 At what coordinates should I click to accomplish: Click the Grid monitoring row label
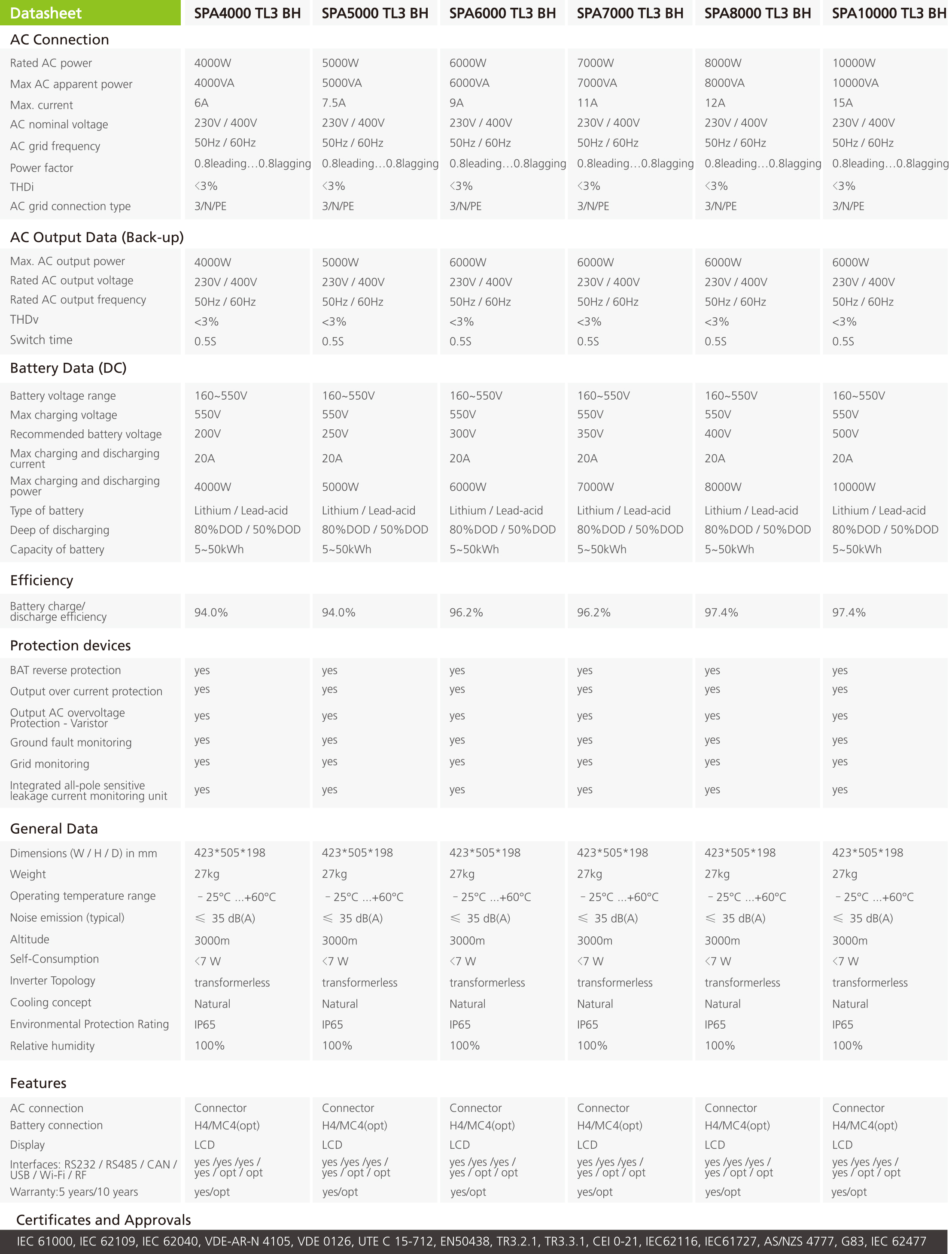coord(49,764)
